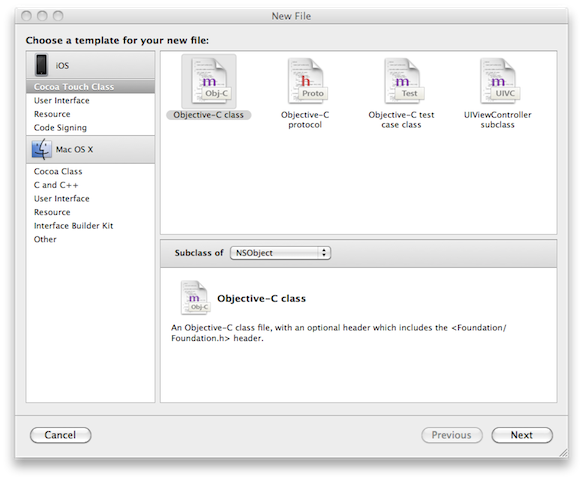Choose the Objective-C protocol template icon
The image size is (583, 480).
tap(305, 81)
